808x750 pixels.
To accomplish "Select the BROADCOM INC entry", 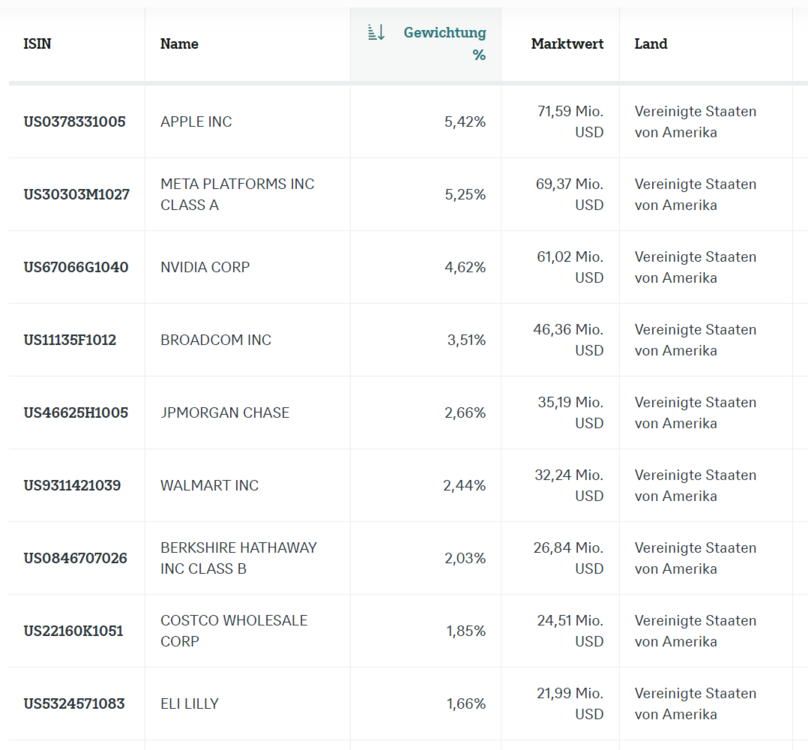I will click(x=216, y=340).
